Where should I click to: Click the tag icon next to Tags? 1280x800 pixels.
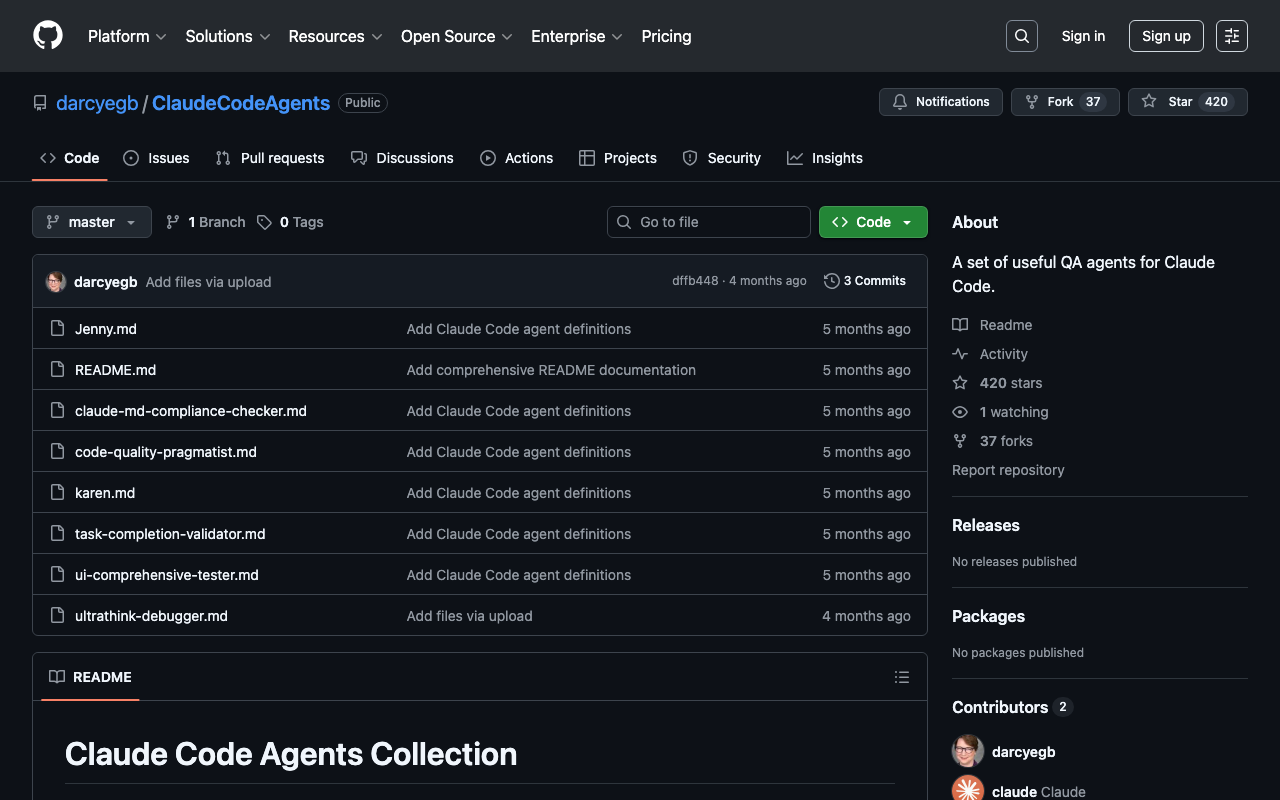click(264, 222)
